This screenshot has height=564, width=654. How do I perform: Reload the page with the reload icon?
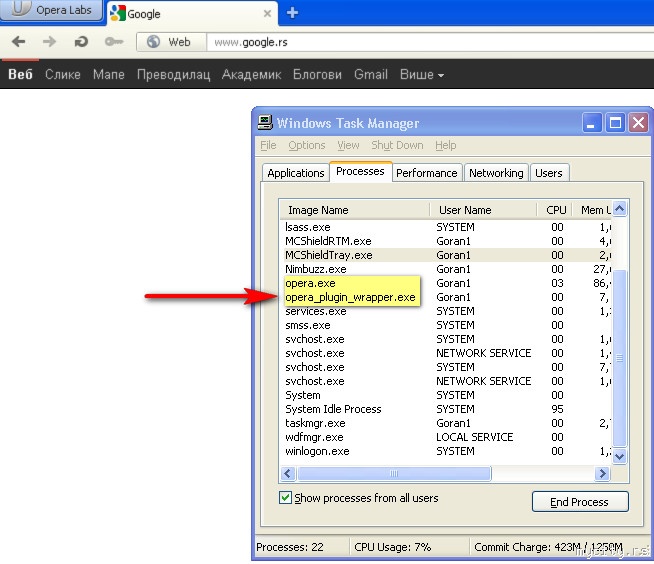click(x=81, y=42)
